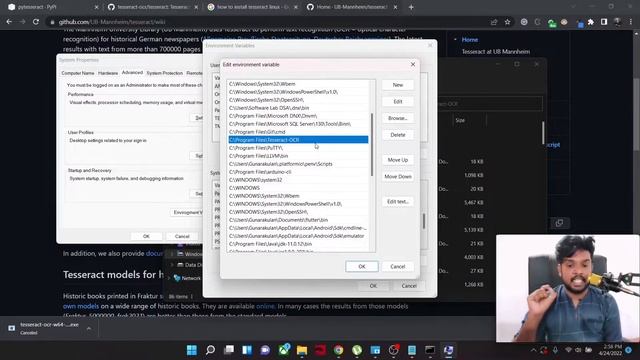
Task: Share this page from the address bar
Action: [494, 22]
